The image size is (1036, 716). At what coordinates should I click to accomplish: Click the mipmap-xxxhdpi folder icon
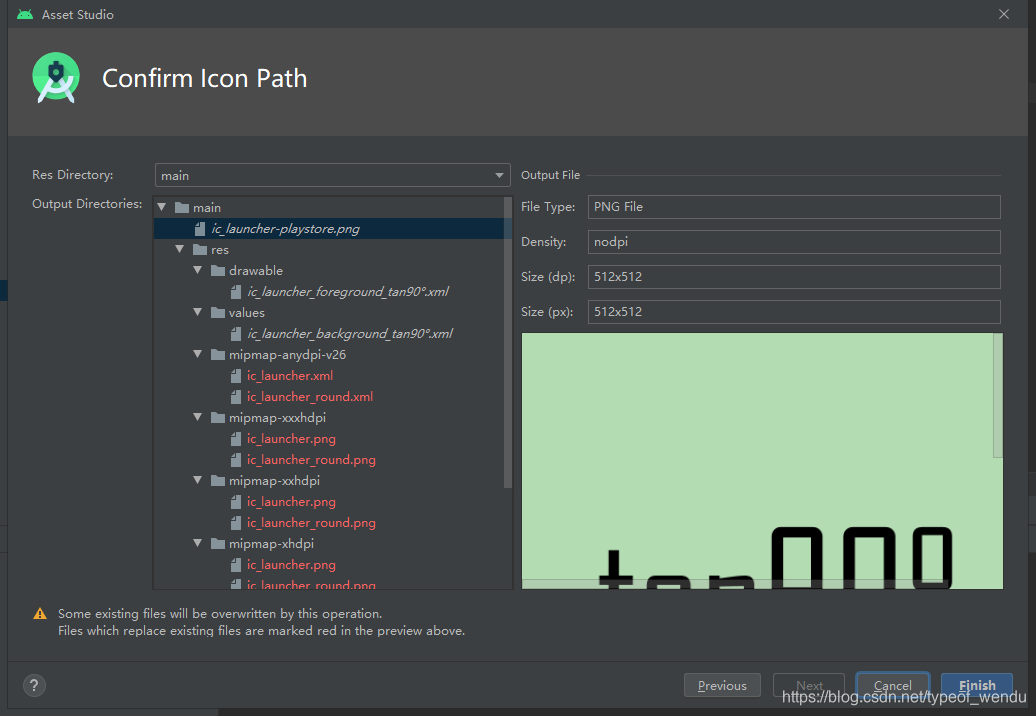[218, 417]
